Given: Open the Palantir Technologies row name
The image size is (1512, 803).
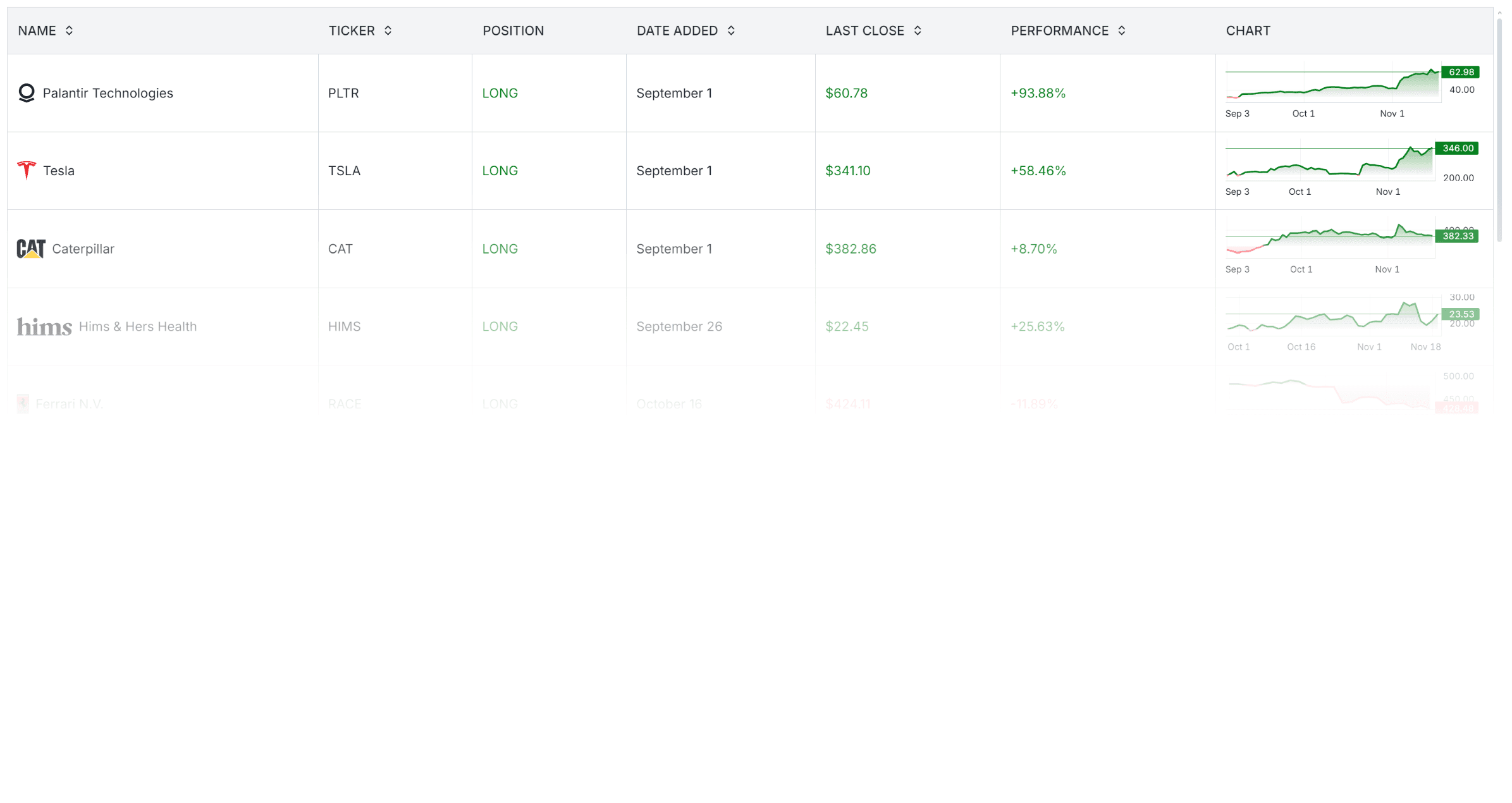Looking at the screenshot, I should tap(108, 93).
